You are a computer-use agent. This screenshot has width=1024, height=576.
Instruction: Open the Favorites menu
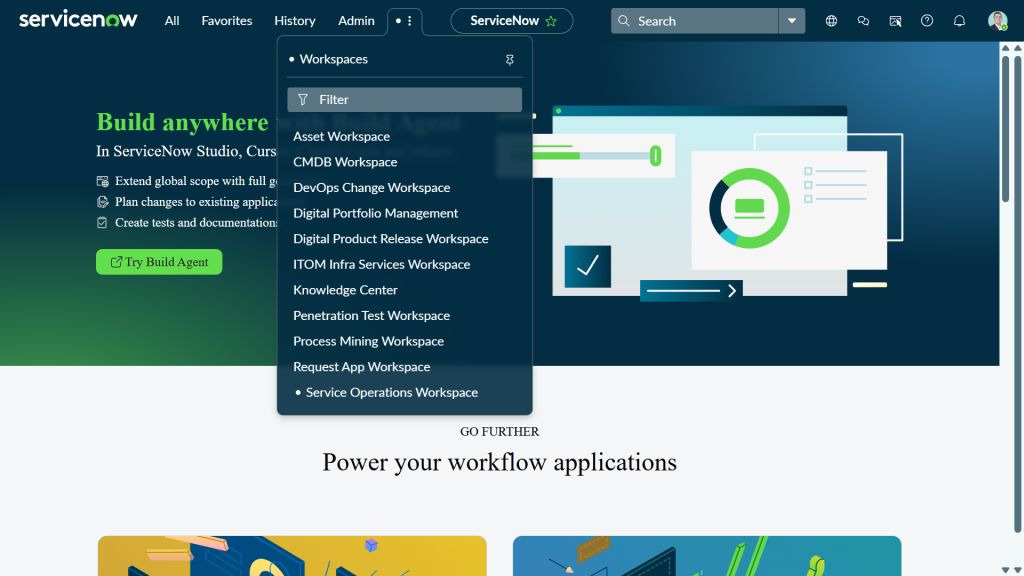point(227,21)
